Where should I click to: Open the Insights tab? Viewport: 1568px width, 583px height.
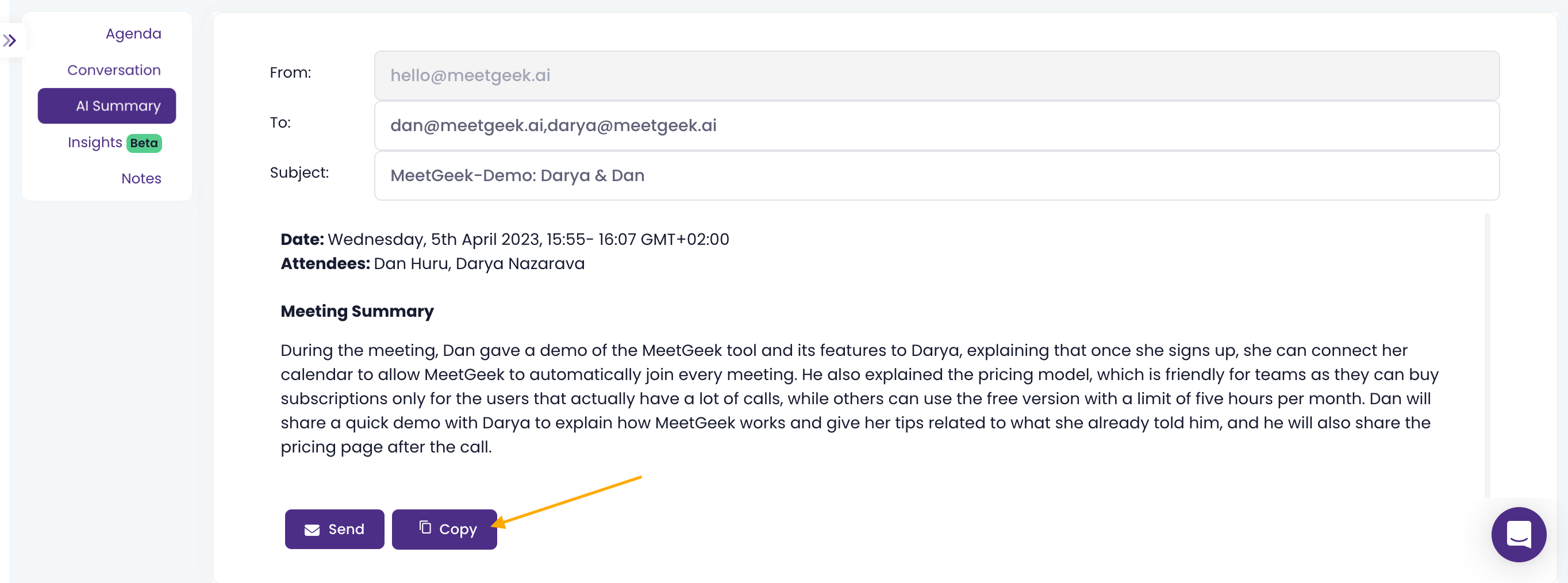click(x=95, y=143)
